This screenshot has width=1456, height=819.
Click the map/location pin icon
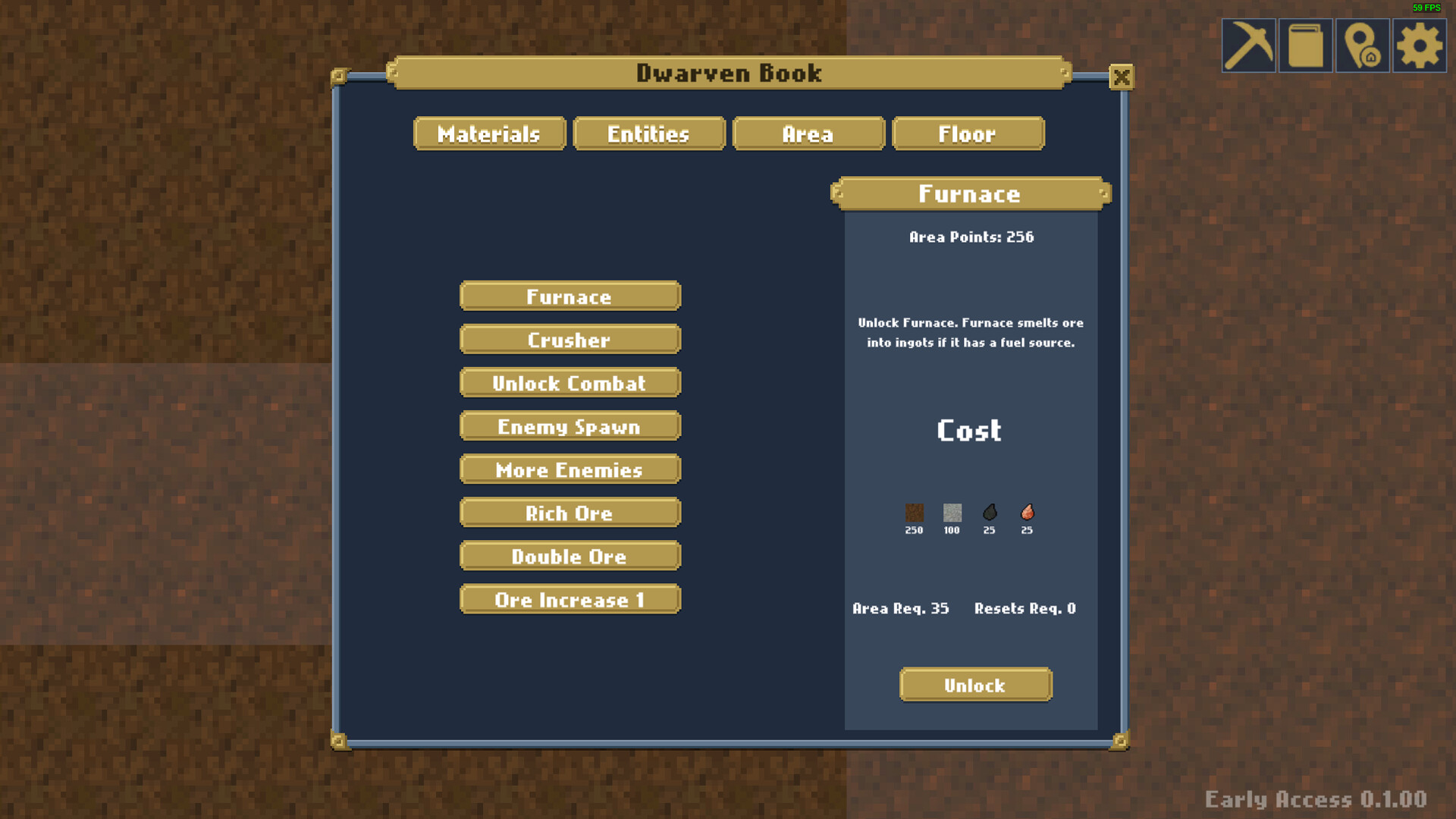tap(1363, 44)
